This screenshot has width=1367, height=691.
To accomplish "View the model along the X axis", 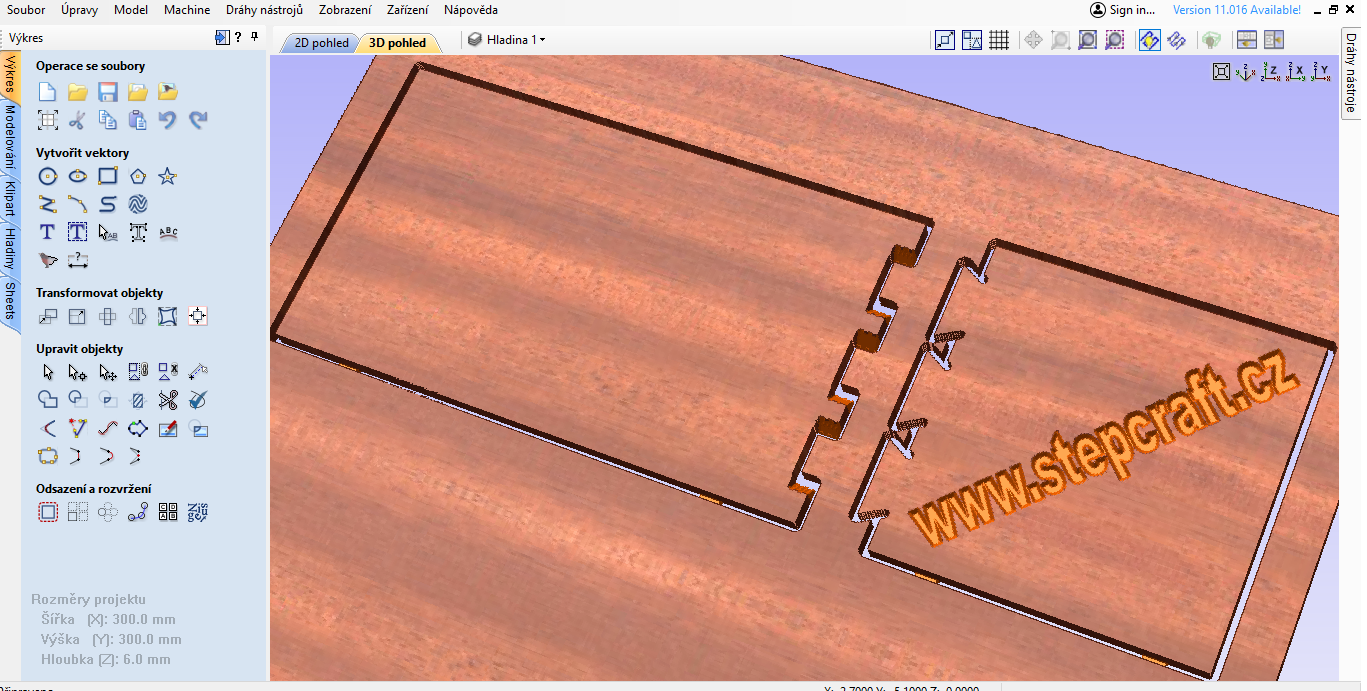I will (1296, 72).
